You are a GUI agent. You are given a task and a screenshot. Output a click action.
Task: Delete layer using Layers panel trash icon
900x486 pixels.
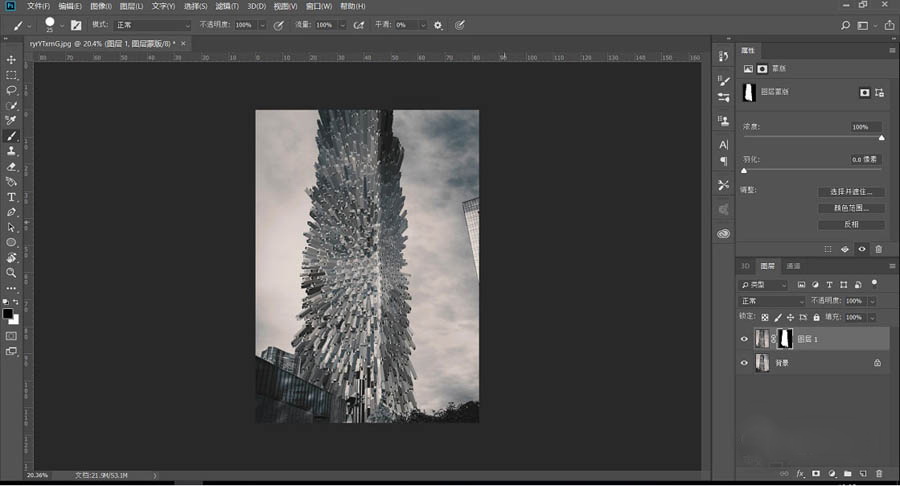click(x=878, y=472)
